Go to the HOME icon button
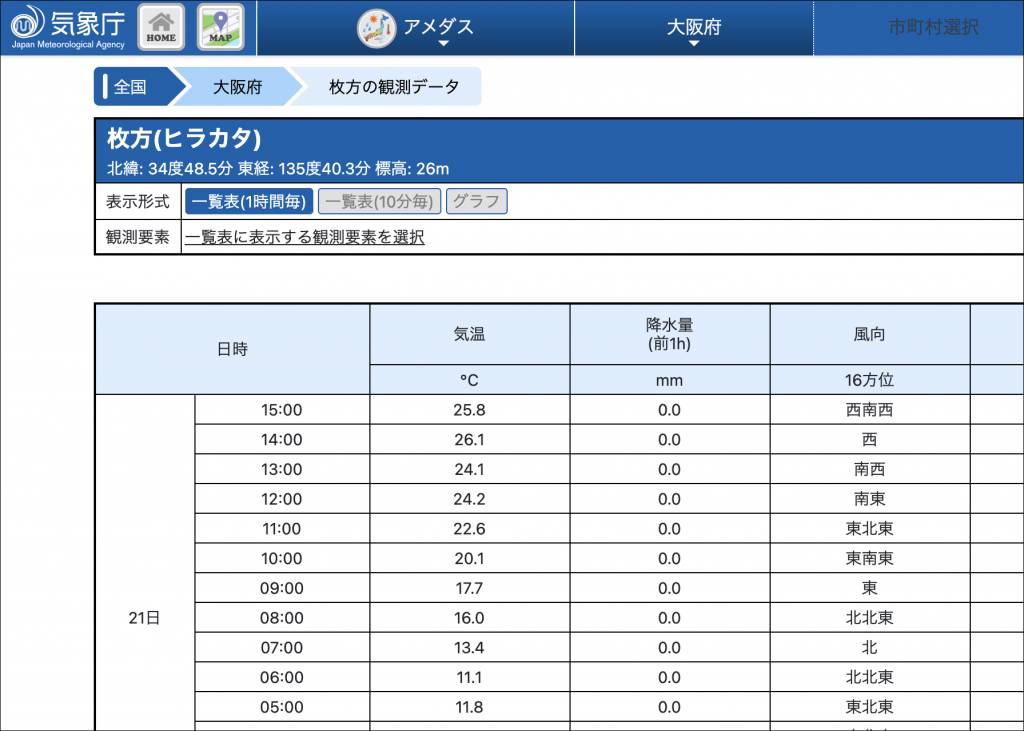 pos(161,28)
